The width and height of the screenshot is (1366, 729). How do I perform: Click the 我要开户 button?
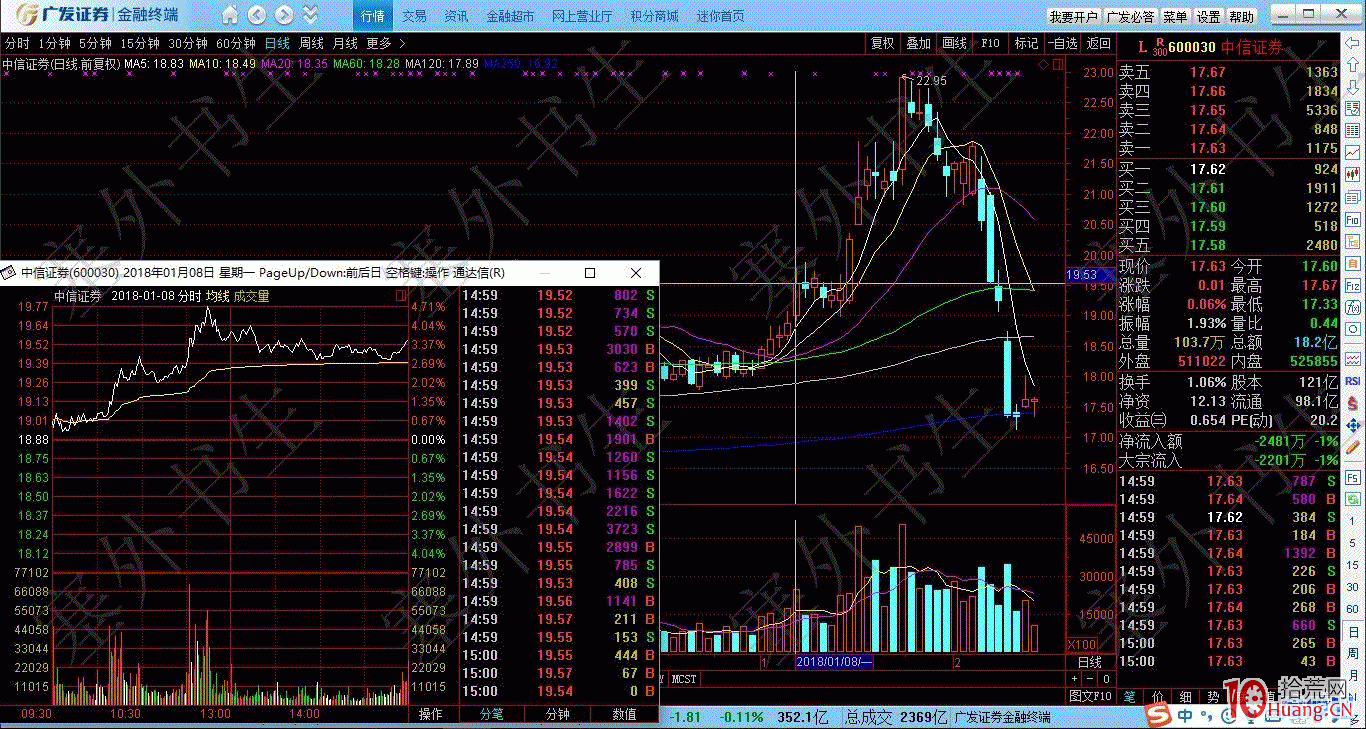tap(1074, 17)
